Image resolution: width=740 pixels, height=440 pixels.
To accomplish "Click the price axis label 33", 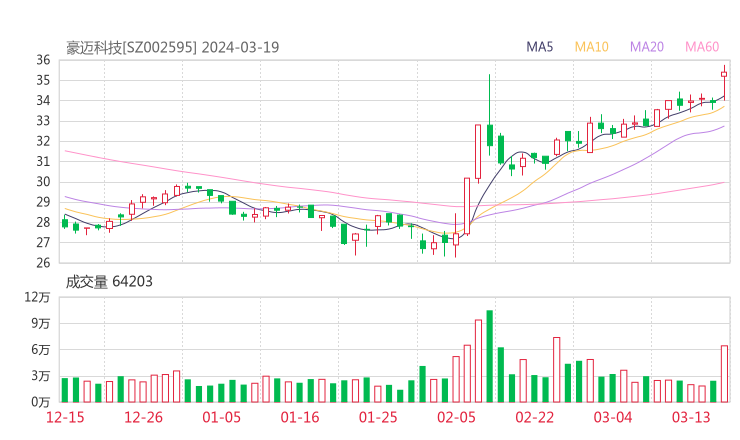I will point(43,121).
